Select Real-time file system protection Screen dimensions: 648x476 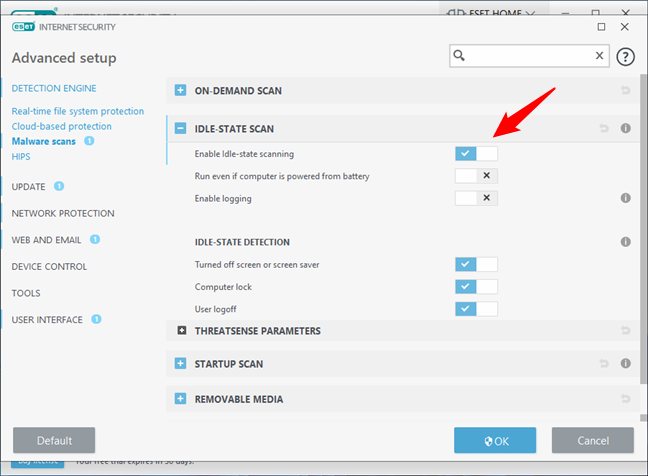point(78,111)
